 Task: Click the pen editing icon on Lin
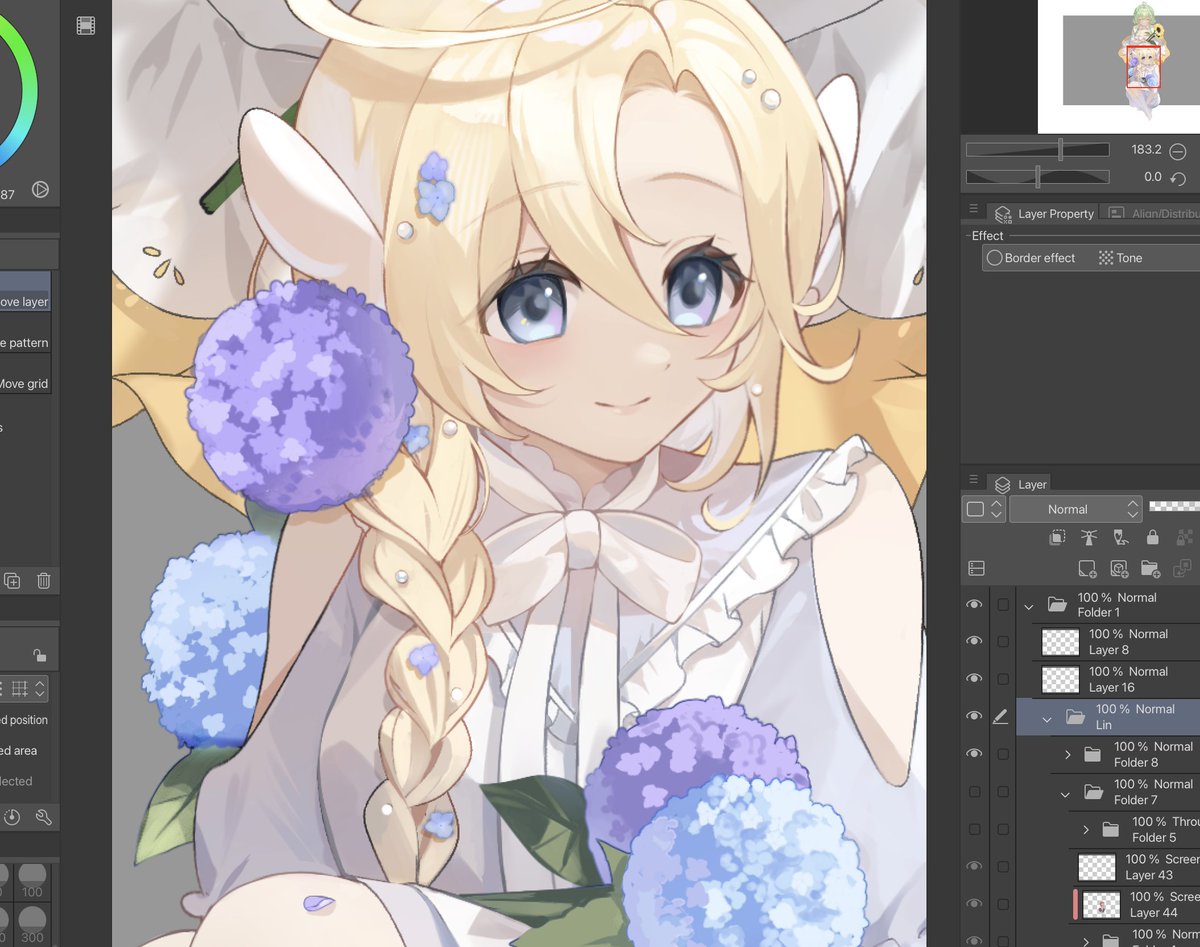tap(1001, 717)
